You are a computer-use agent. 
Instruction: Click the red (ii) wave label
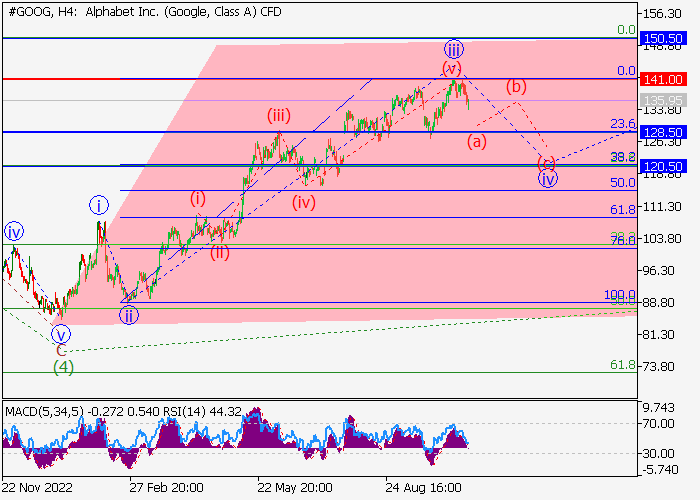(220, 252)
